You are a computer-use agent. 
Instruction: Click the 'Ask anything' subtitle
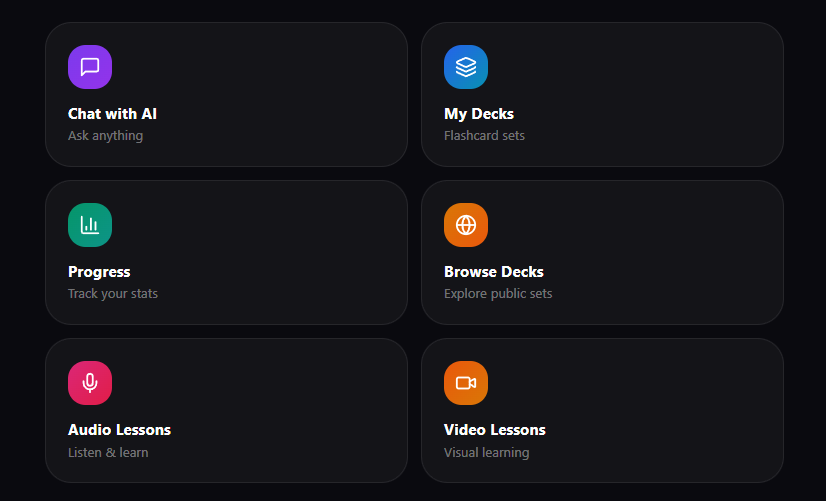pyautogui.click(x=105, y=136)
